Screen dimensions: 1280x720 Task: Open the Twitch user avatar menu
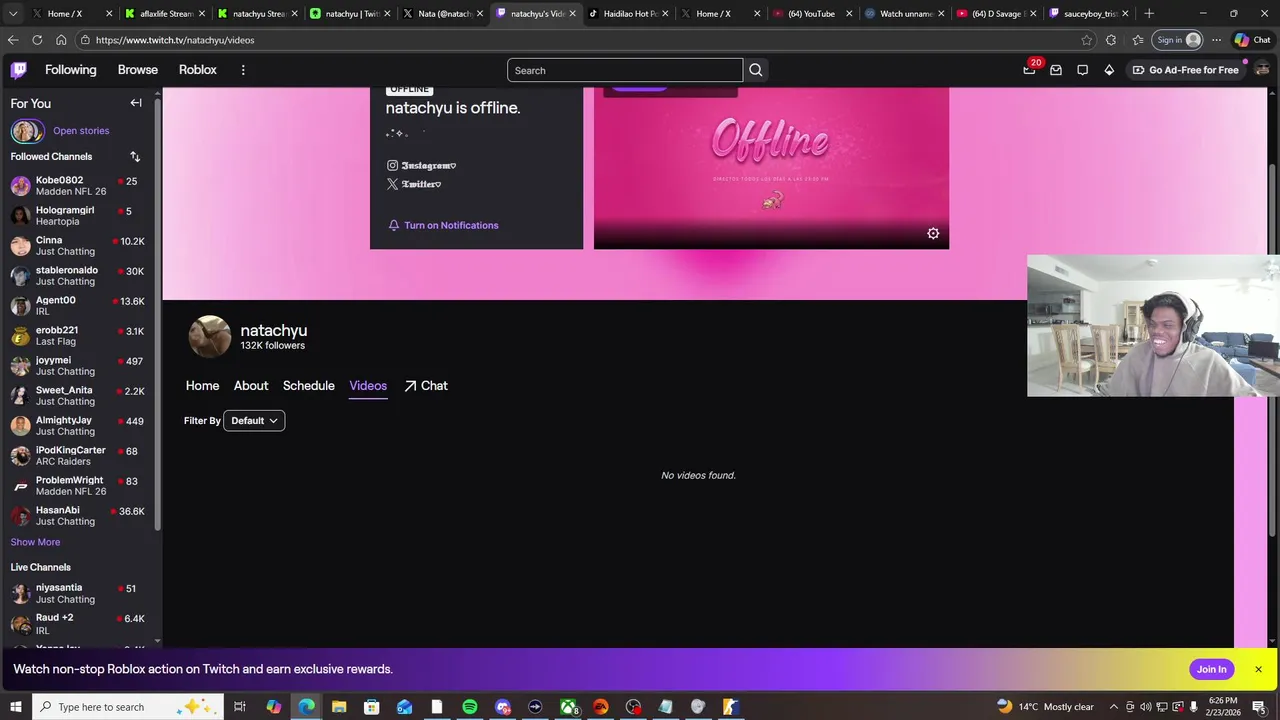(x=1262, y=69)
